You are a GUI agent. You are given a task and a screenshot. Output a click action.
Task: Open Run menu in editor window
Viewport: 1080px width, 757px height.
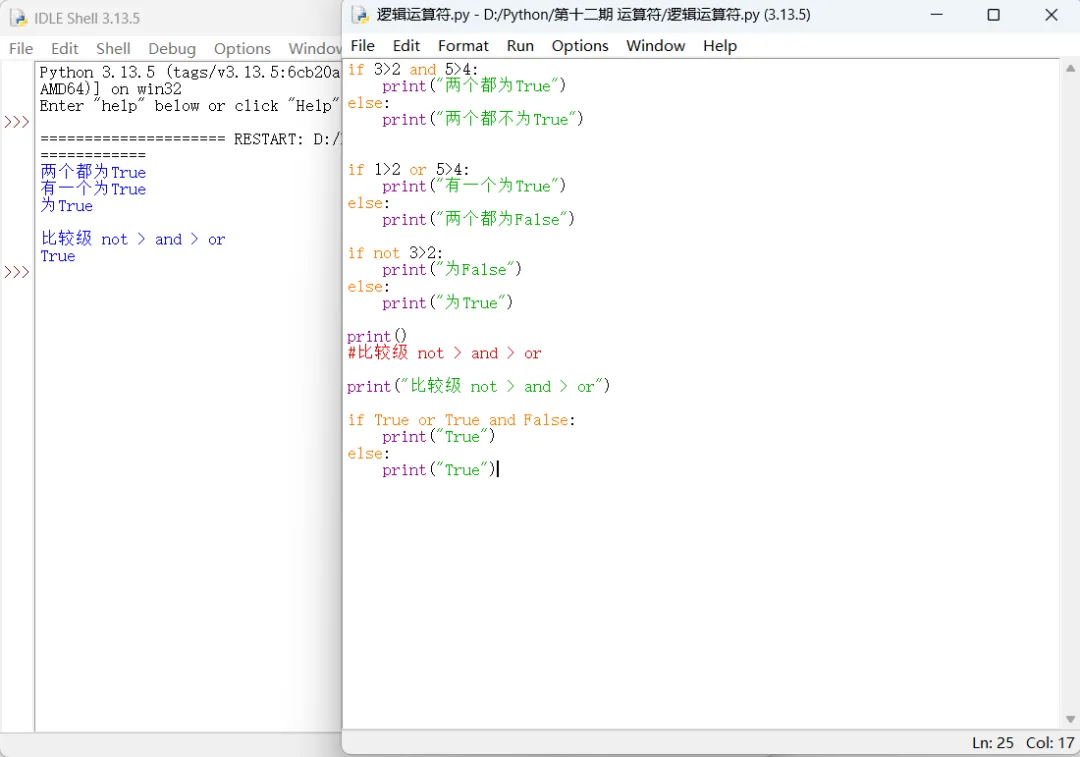click(520, 45)
